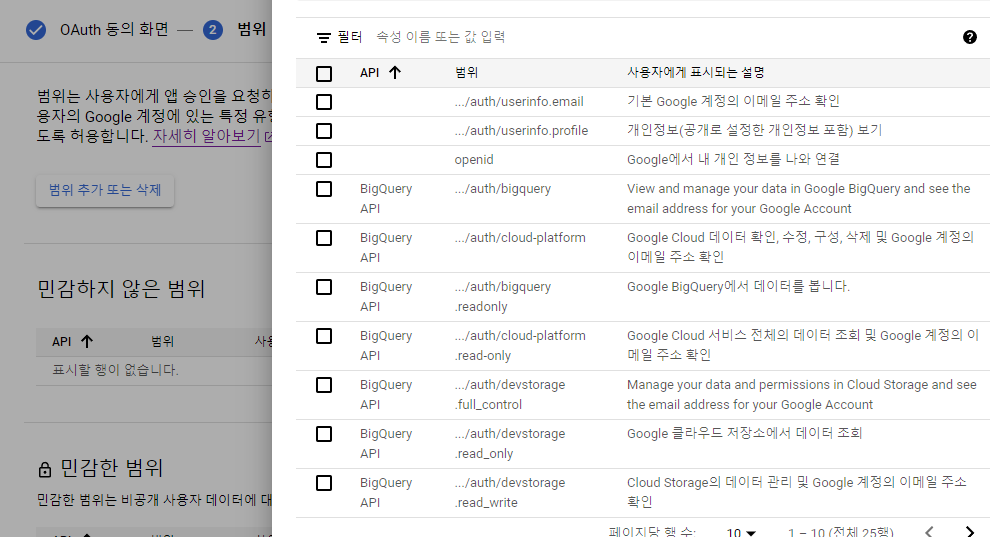Click the help question mark icon

point(970,37)
